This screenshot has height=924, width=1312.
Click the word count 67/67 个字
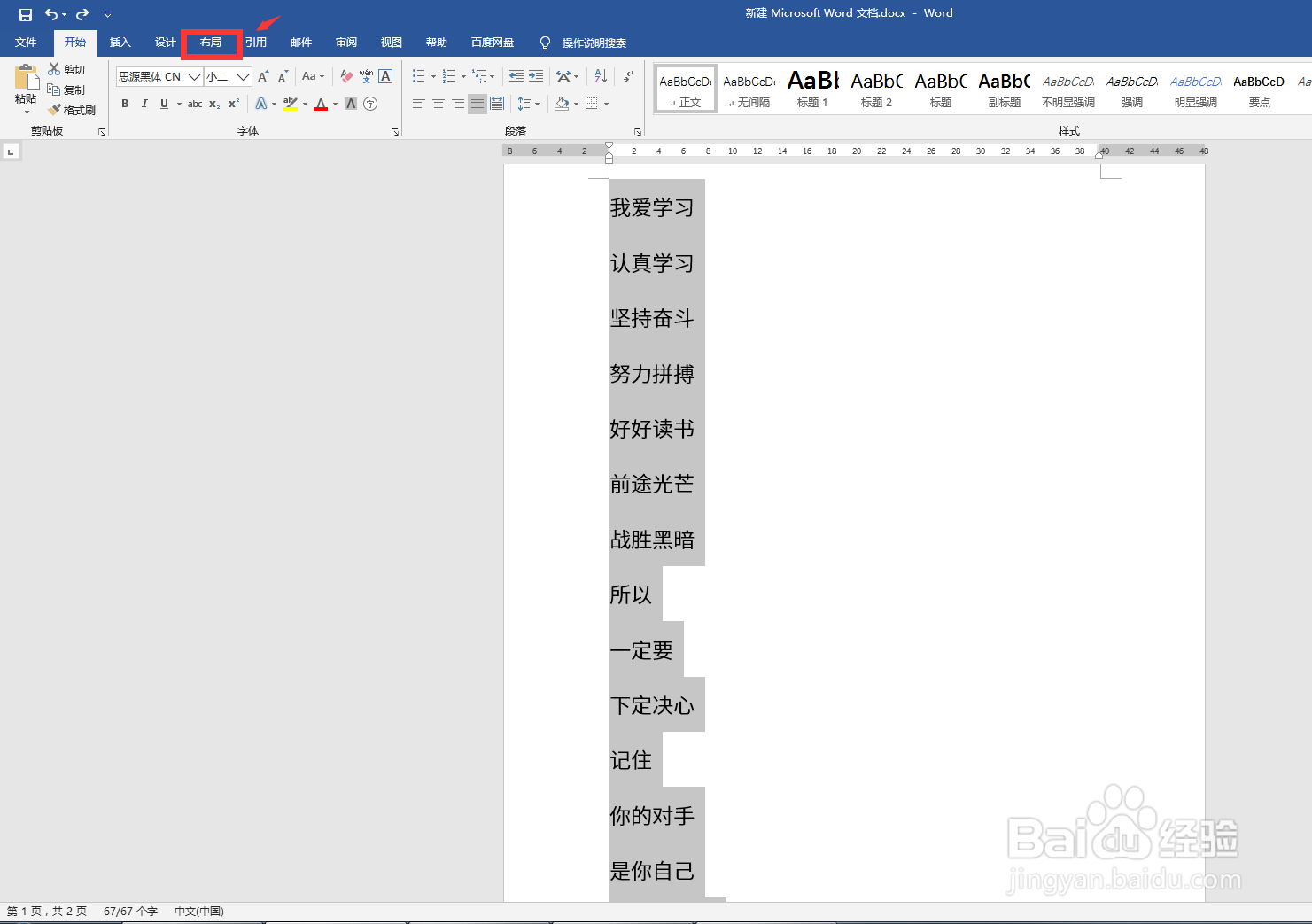pyautogui.click(x=130, y=911)
